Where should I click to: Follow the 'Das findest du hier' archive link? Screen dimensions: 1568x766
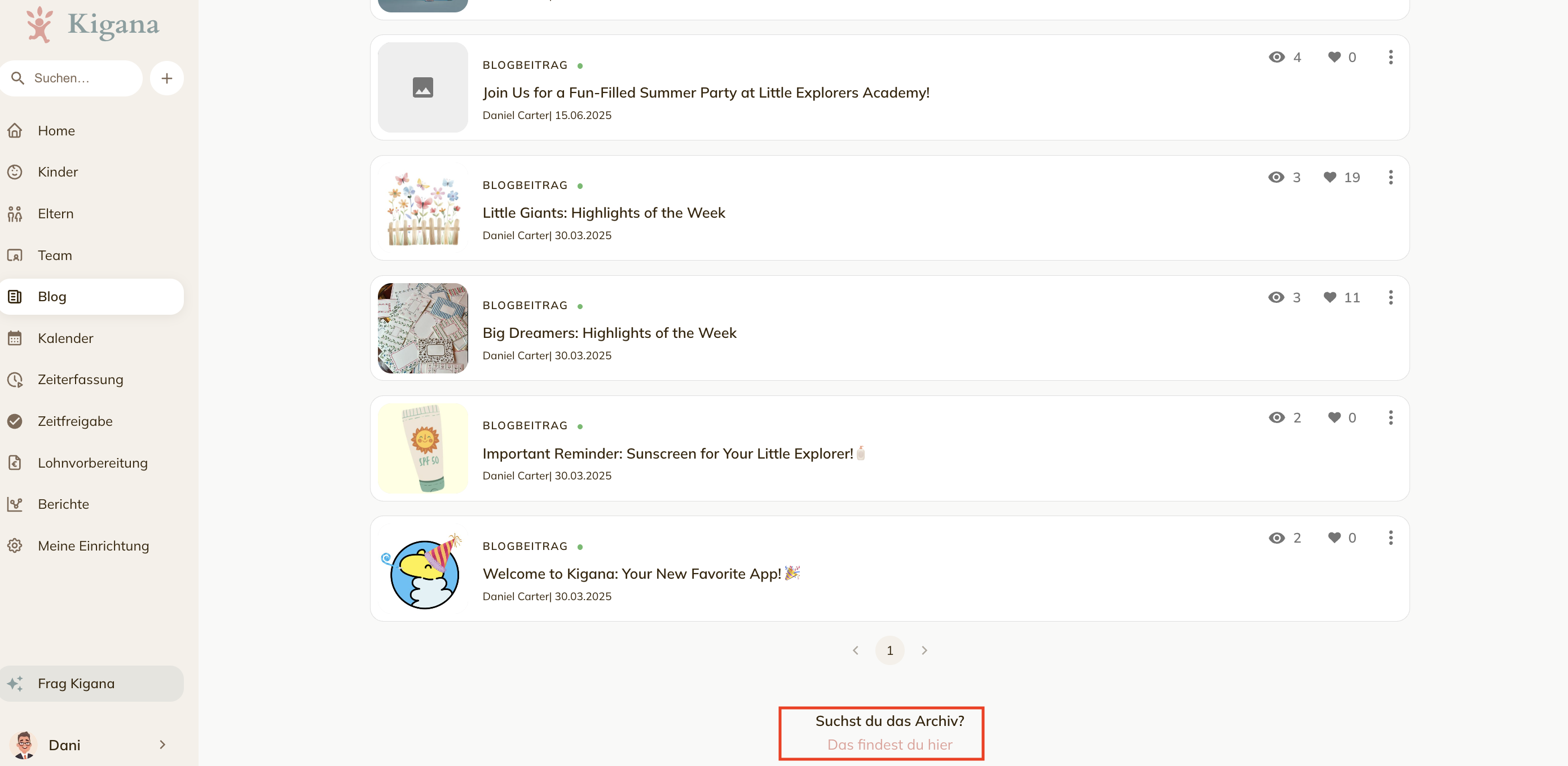click(x=889, y=744)
